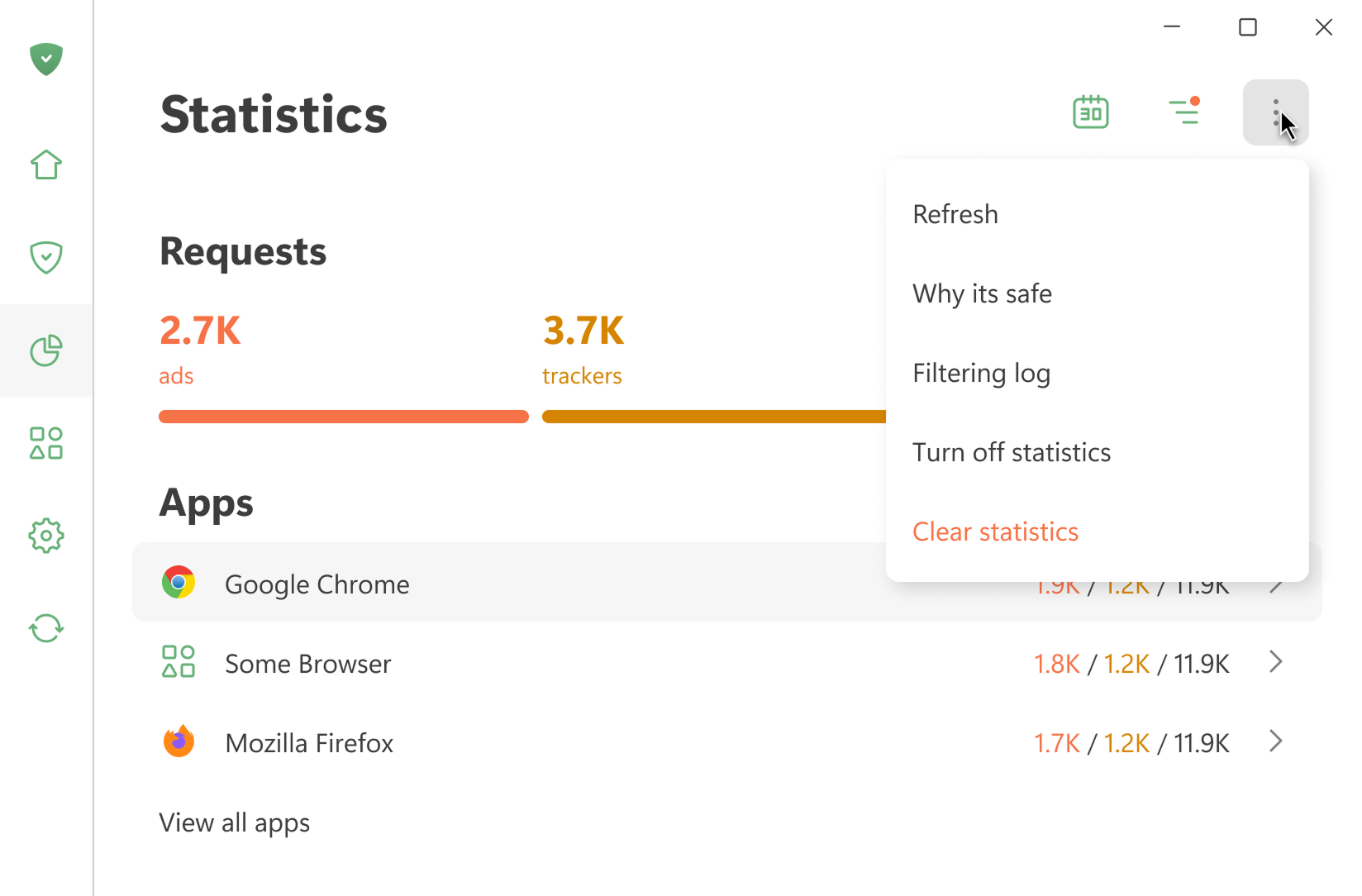Open View all apps
Screen dimensions: 1362x896
tap(234, 822)
